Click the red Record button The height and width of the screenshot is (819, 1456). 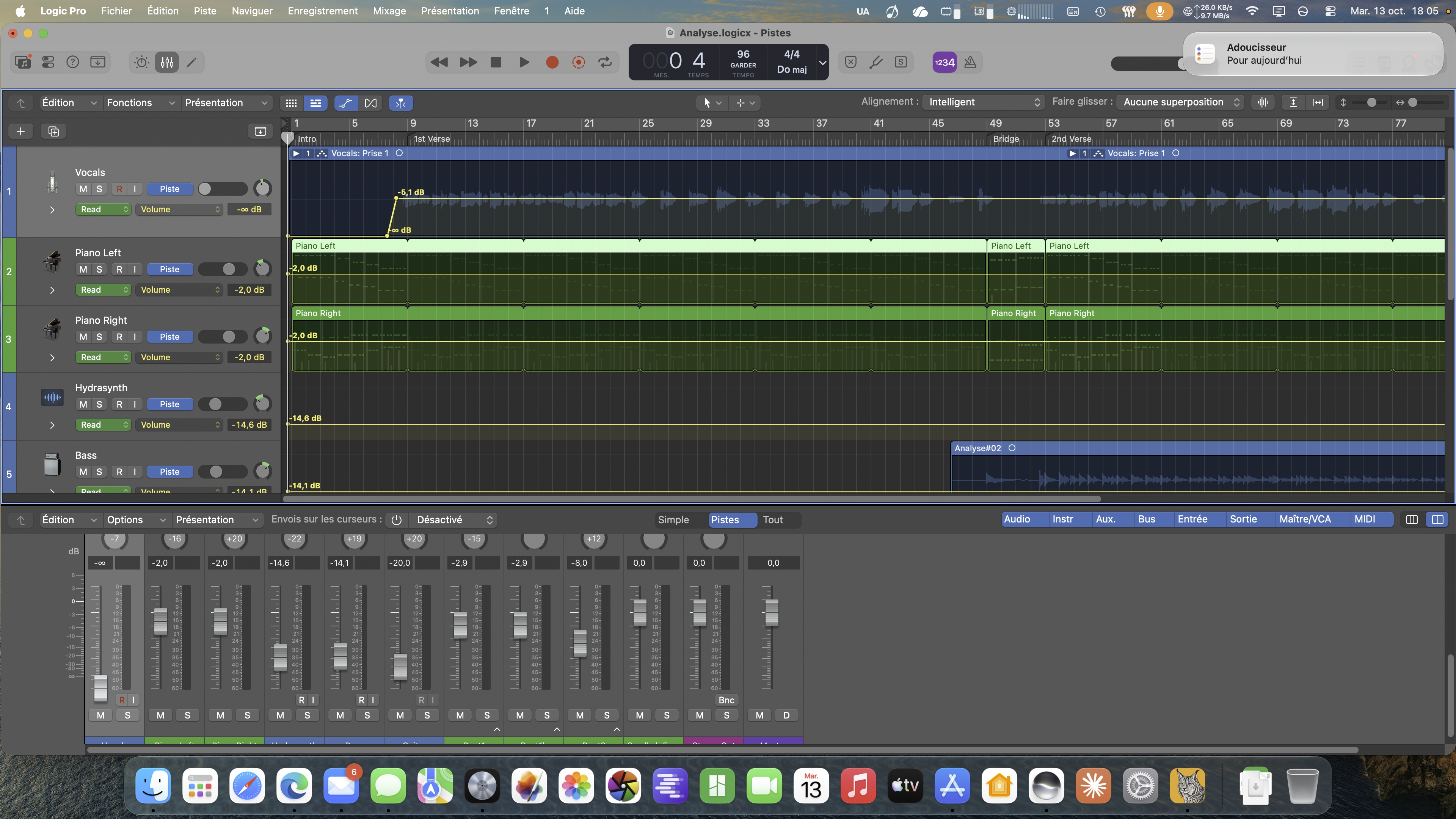click(552, 62)
